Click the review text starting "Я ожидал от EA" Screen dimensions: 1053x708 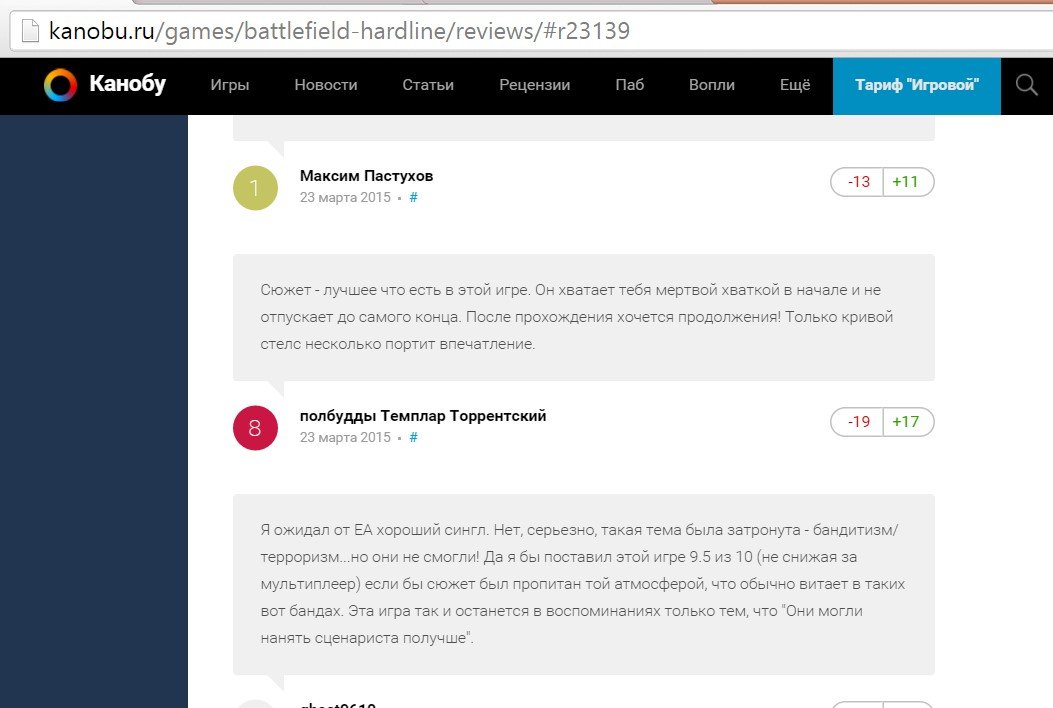tap(582, 584)
